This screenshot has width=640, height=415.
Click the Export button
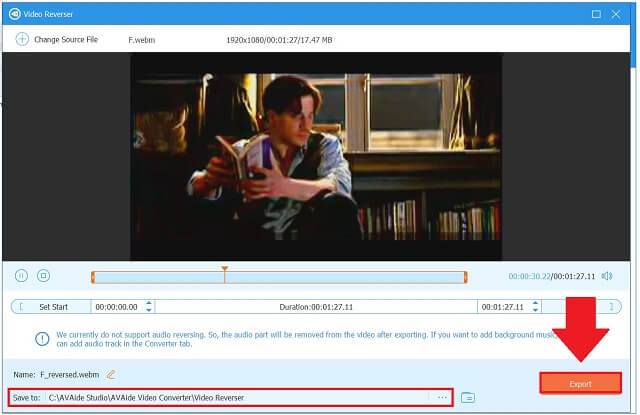580,384
